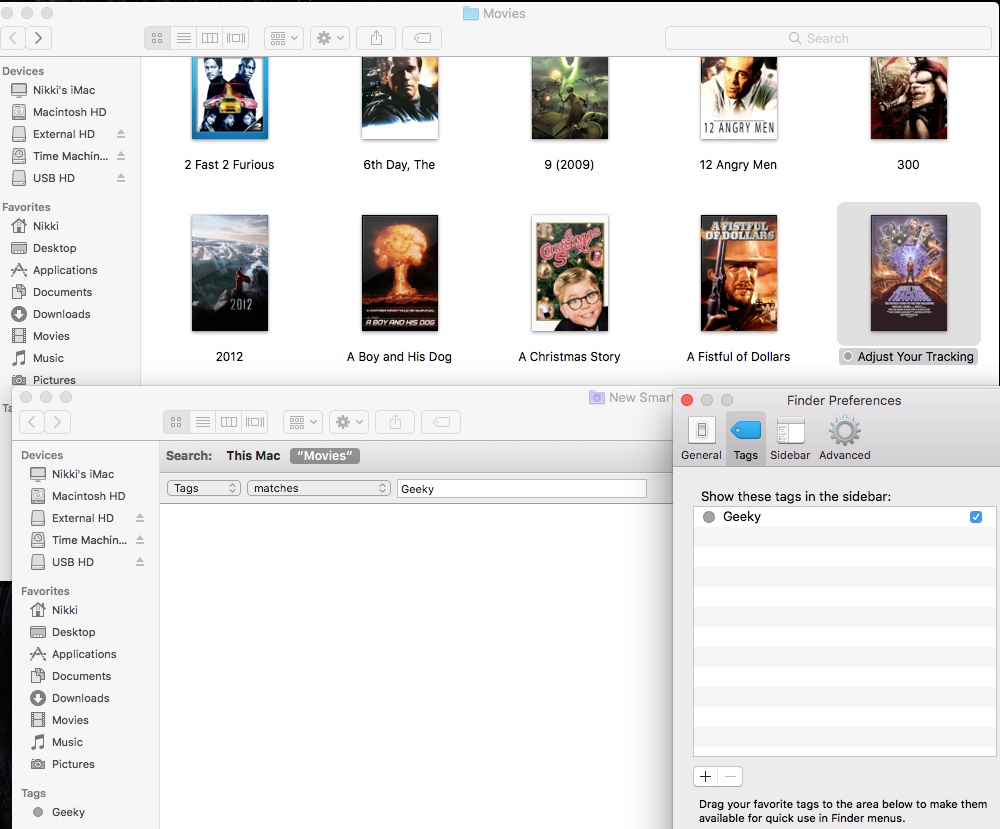Switch Movies window to cover flow view

tap(236, 38)
